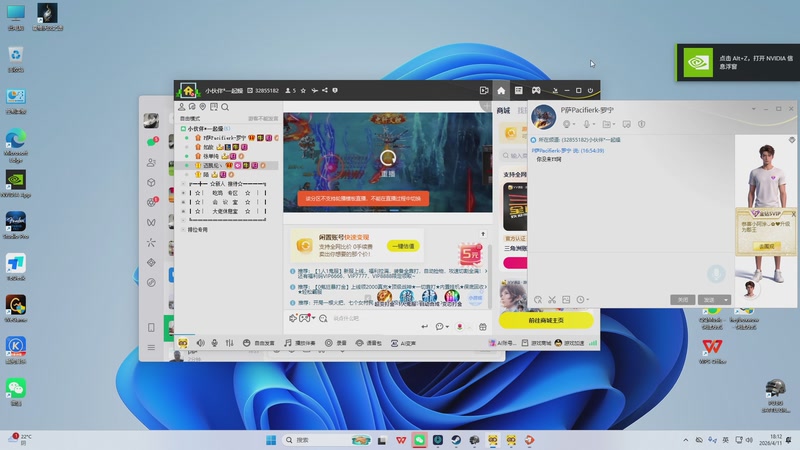Open the WPS Office desktop shortcut
The width and height of the screenshot is (800, 450).
pyautogui.click(x=712, y=352)
